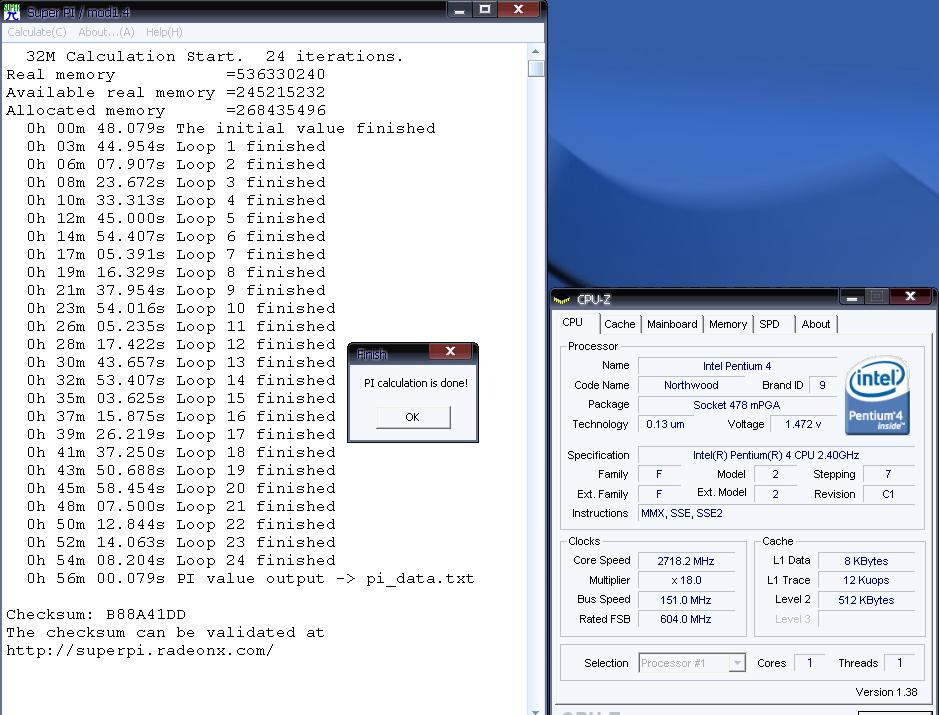Click the CPU-Z title bar logo icon
This screenshot has height=715, width=939.
pos(562,299)
